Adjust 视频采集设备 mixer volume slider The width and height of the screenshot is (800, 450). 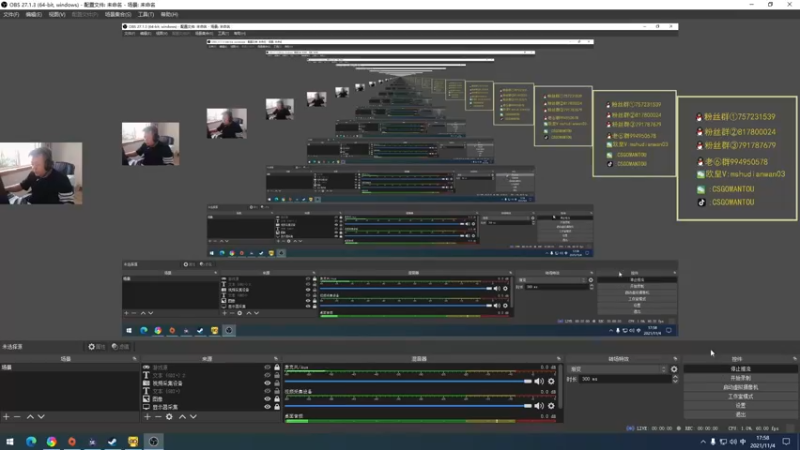point(408,406)
